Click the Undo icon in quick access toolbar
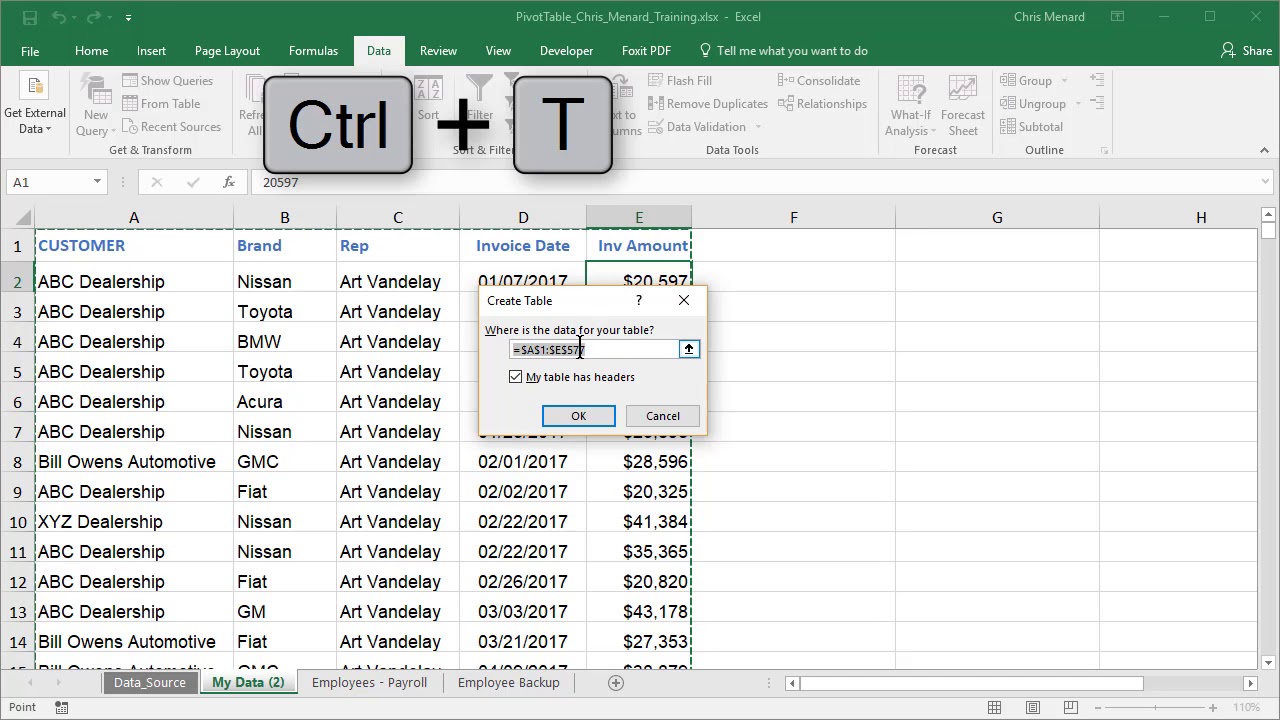Screen dimensions: 1280x720 tap(59, 17)
